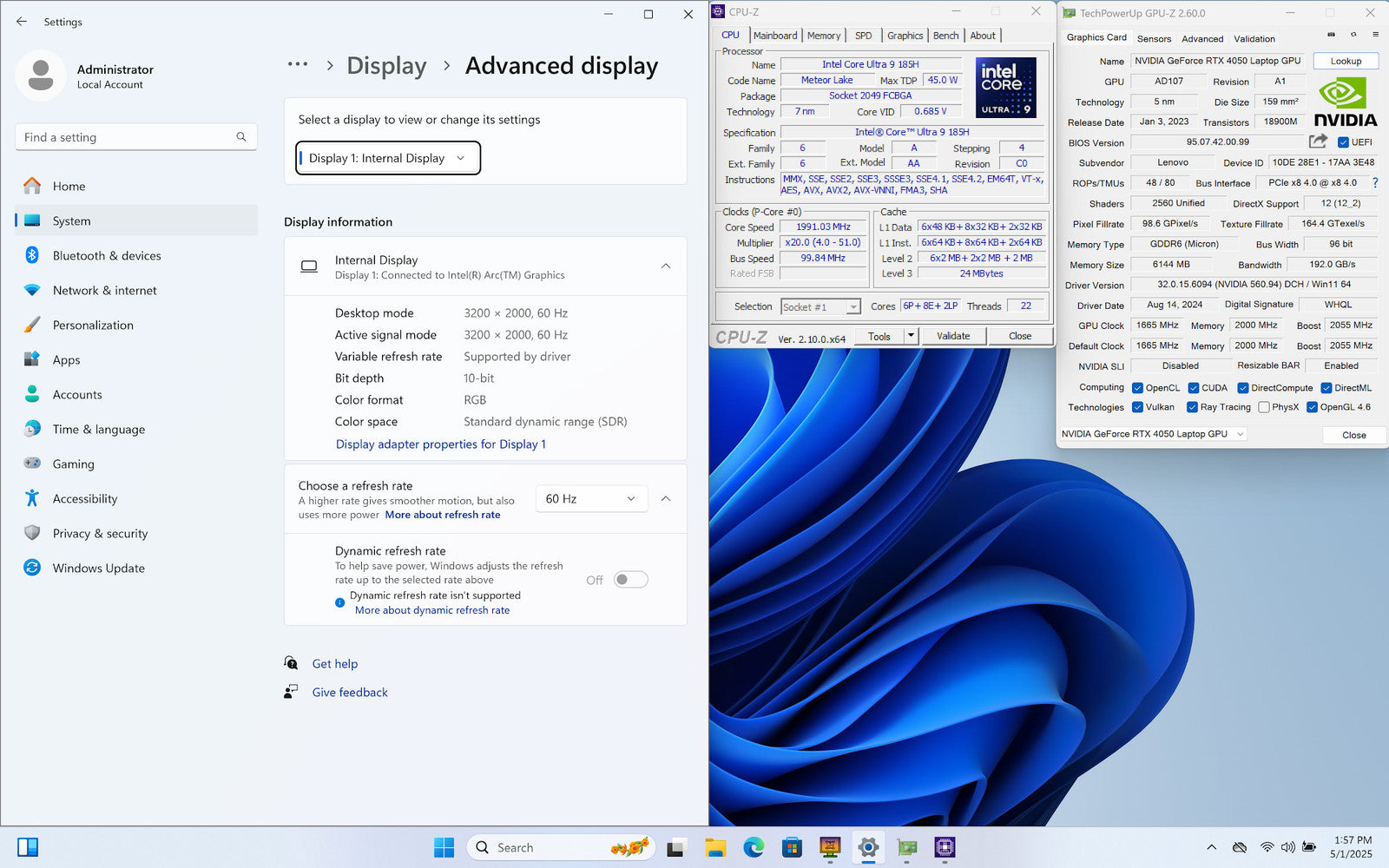Viewport: 1389px width, 868px height.
Task: Toggle the CUDA checkbox
Action: point(1194,388)
